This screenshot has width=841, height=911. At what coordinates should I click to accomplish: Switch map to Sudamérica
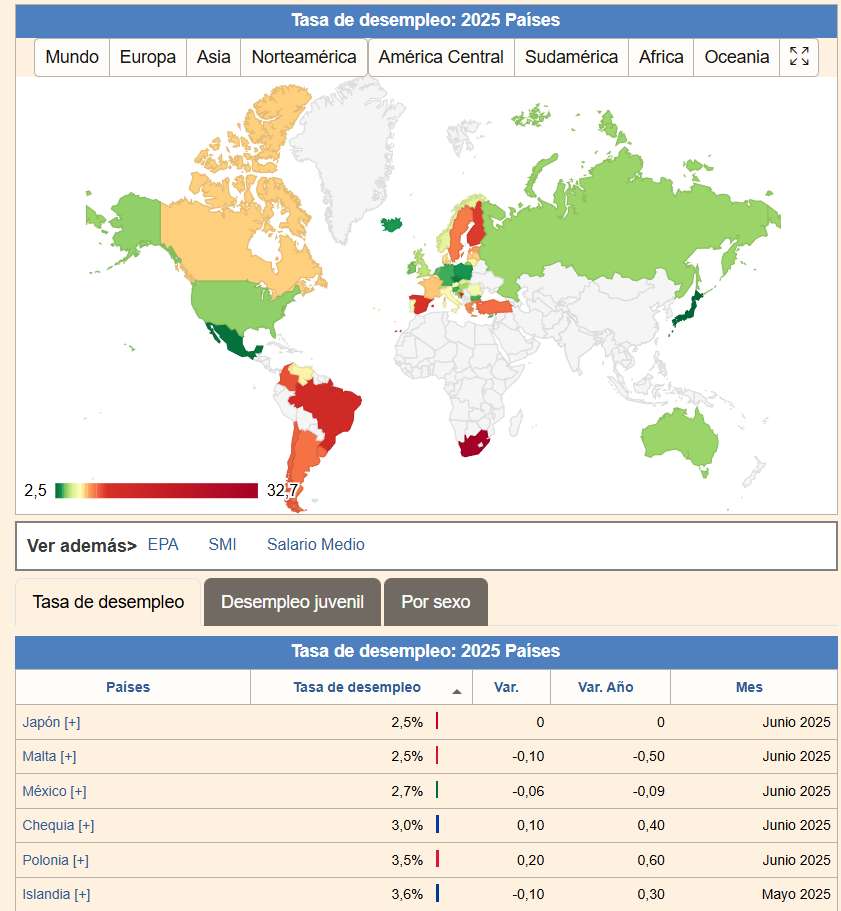[571, 57]
